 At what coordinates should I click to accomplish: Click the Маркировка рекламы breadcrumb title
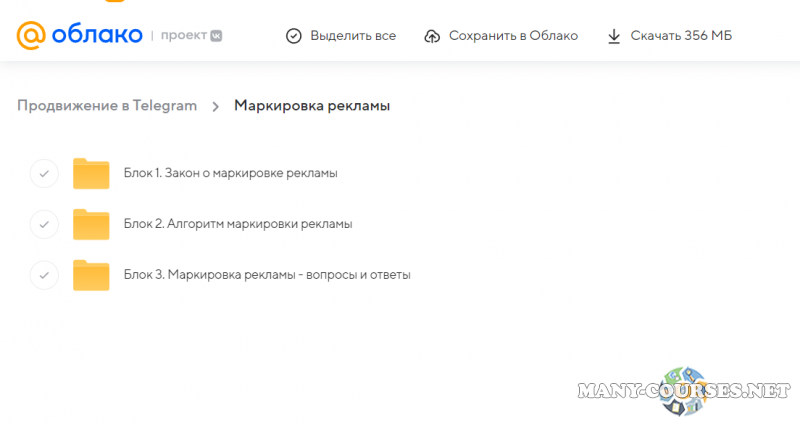point(312,106)
